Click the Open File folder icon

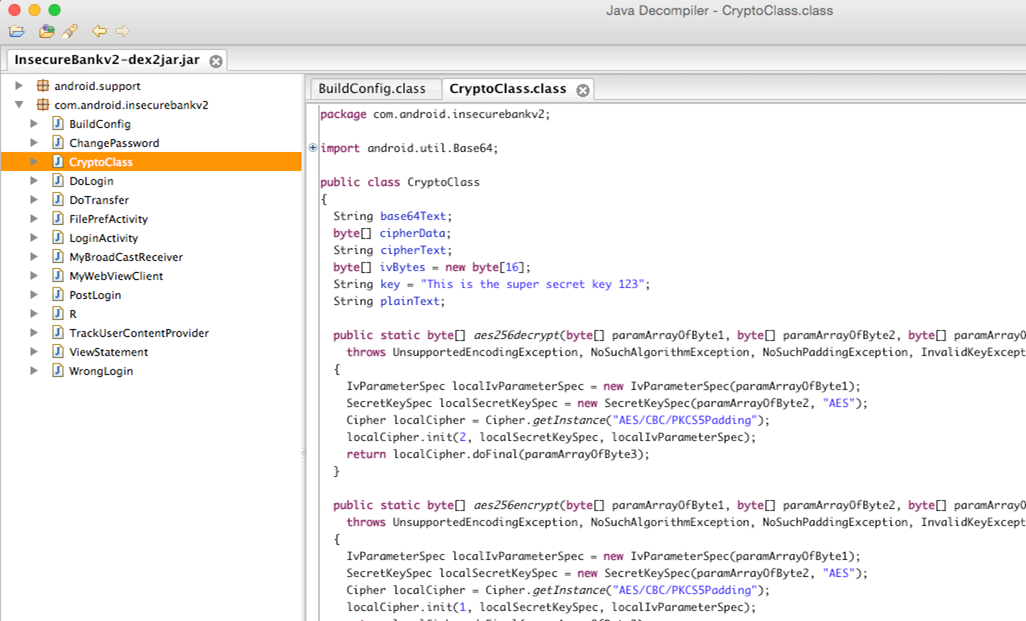17,31
